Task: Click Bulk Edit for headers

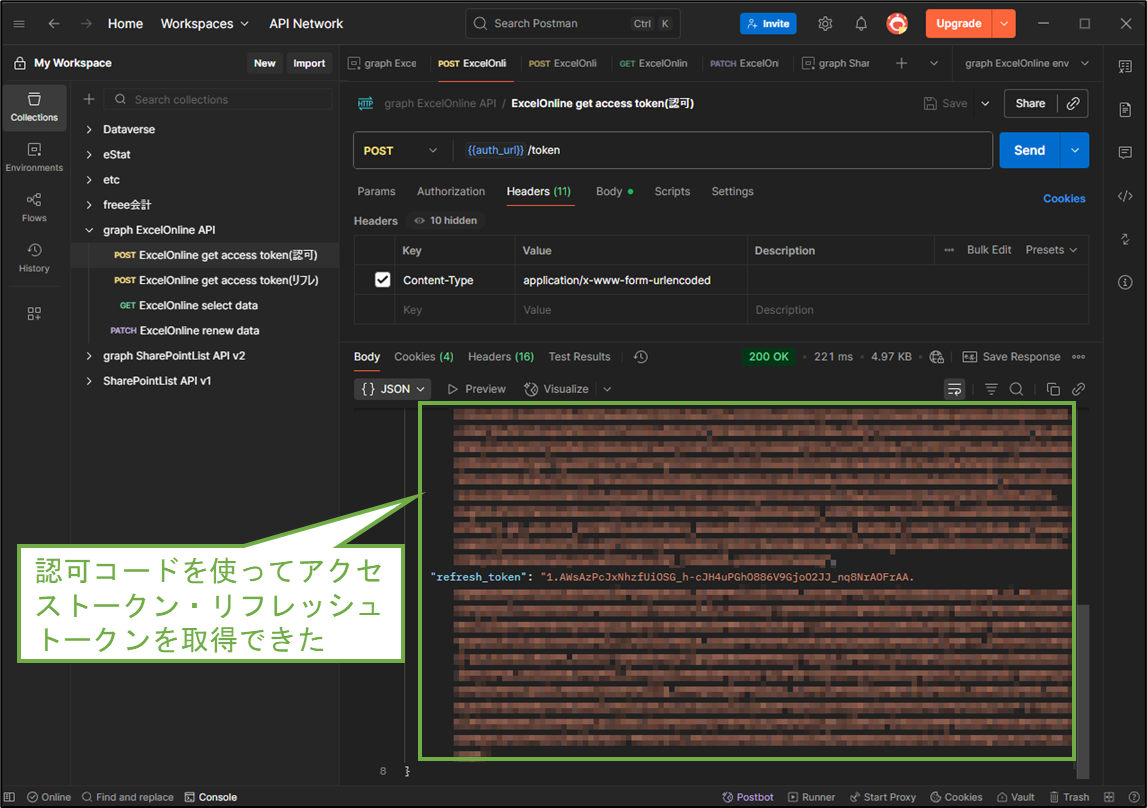Action: coord(989,250)
